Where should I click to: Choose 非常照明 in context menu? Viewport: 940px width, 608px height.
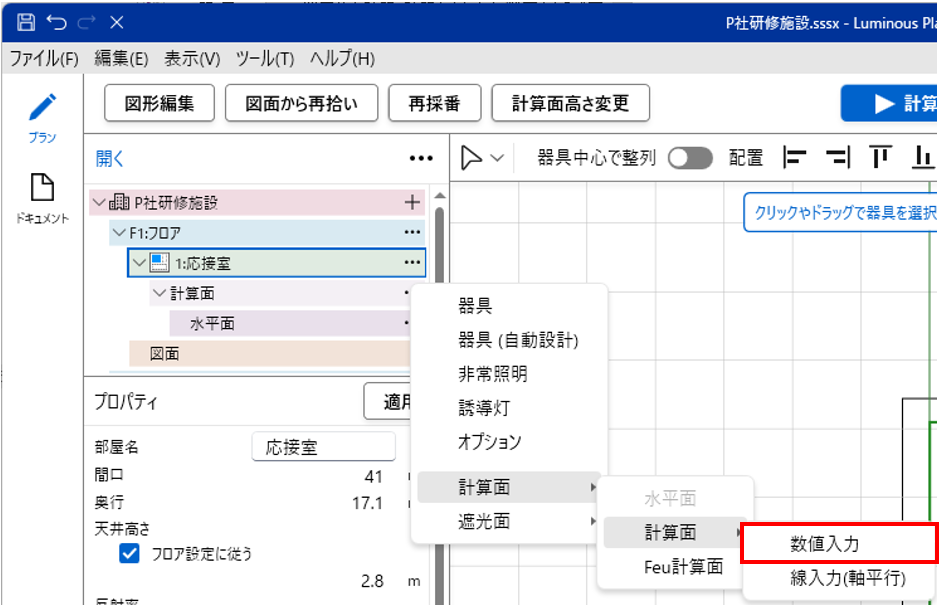coord(492,374)
